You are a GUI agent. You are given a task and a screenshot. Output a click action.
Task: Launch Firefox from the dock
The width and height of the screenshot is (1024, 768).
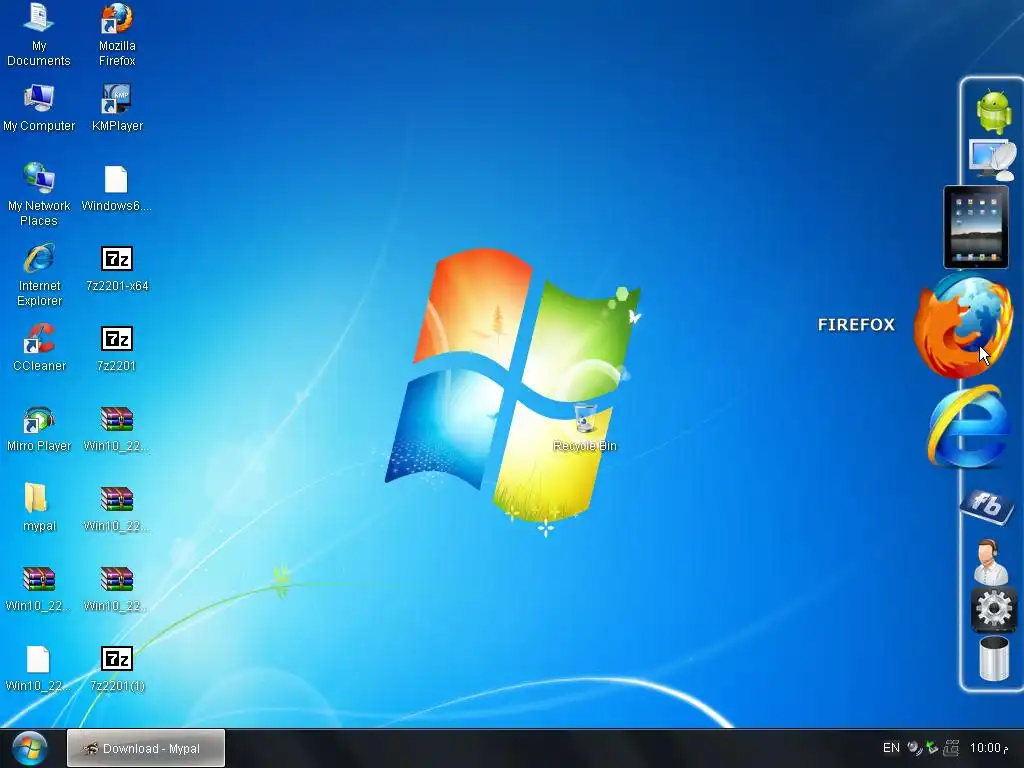point(963,325)
